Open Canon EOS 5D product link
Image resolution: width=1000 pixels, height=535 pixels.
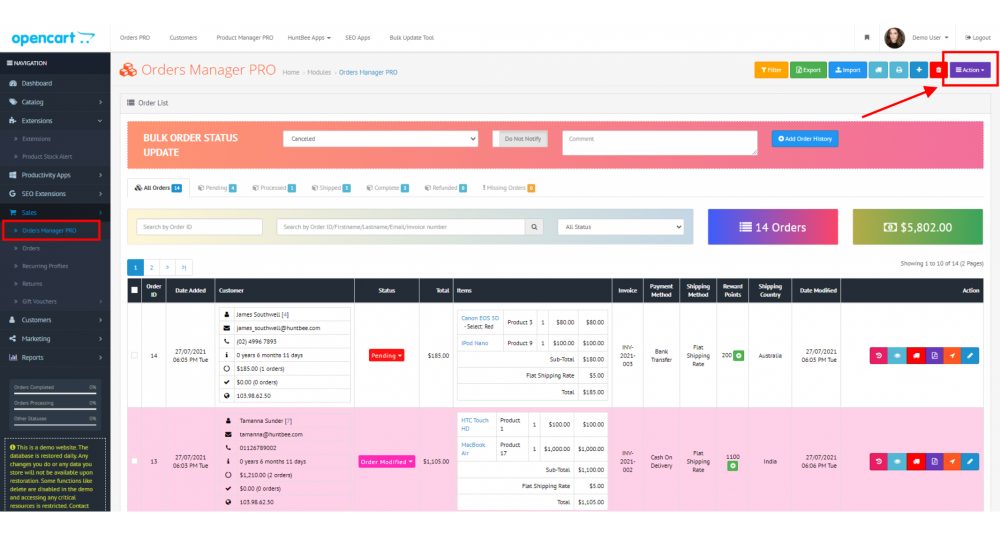480,318
